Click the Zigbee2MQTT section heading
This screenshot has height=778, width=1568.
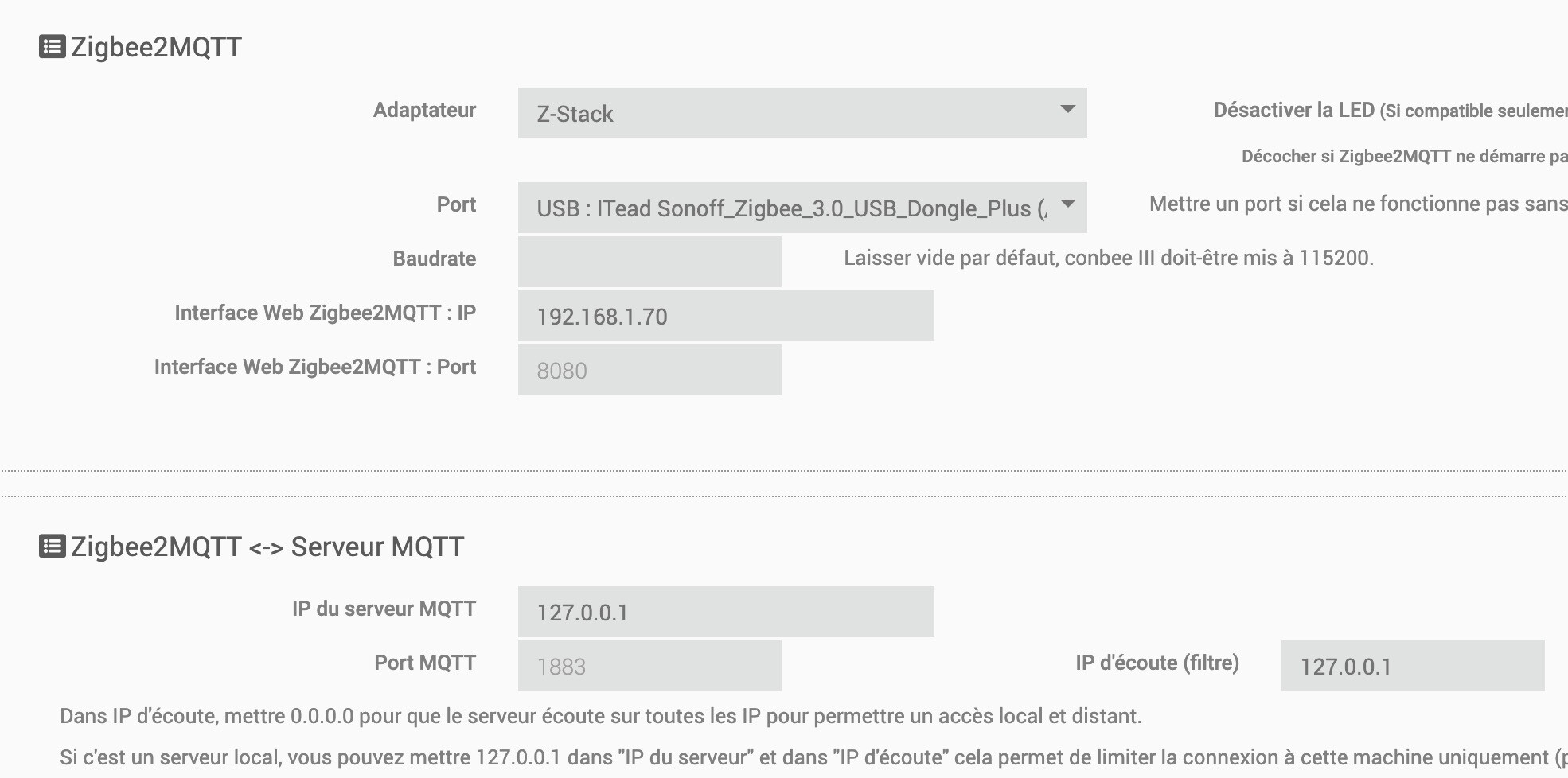click(x=156, y=47)
